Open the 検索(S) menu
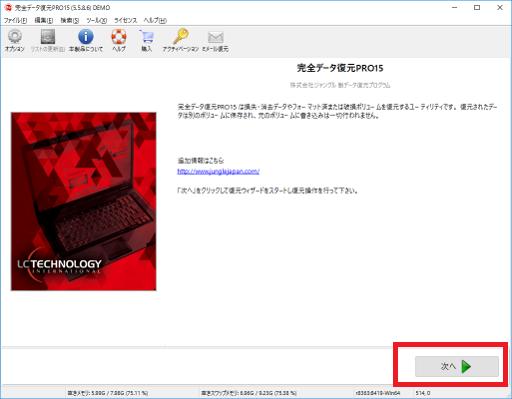This screenshot has width=512, height=399. pyautogui.click(x=70, y=20)
